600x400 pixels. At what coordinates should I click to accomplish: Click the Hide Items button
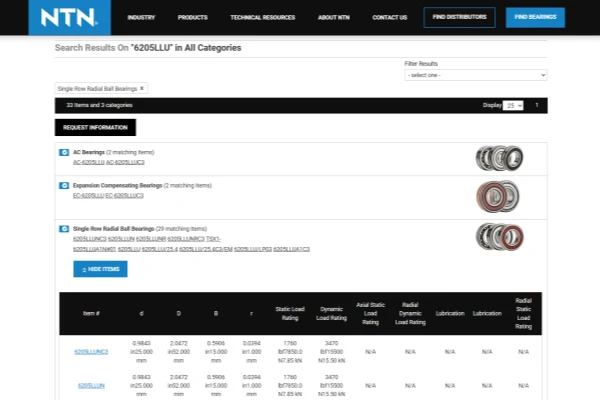tap(100, 269)
